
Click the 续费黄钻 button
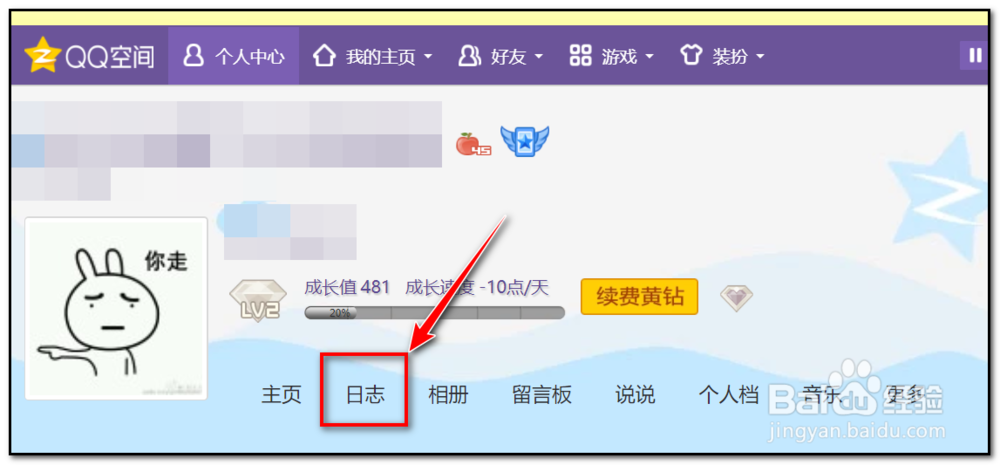click(639, 297)
